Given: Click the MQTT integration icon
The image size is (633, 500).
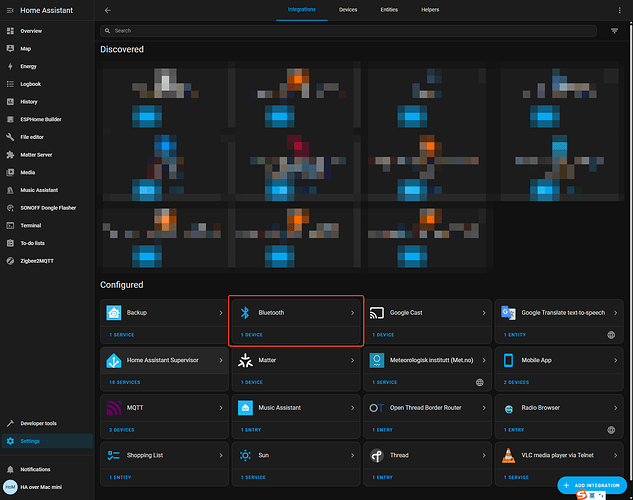Looking at the screenshot, I should click(x=113, y=408).
